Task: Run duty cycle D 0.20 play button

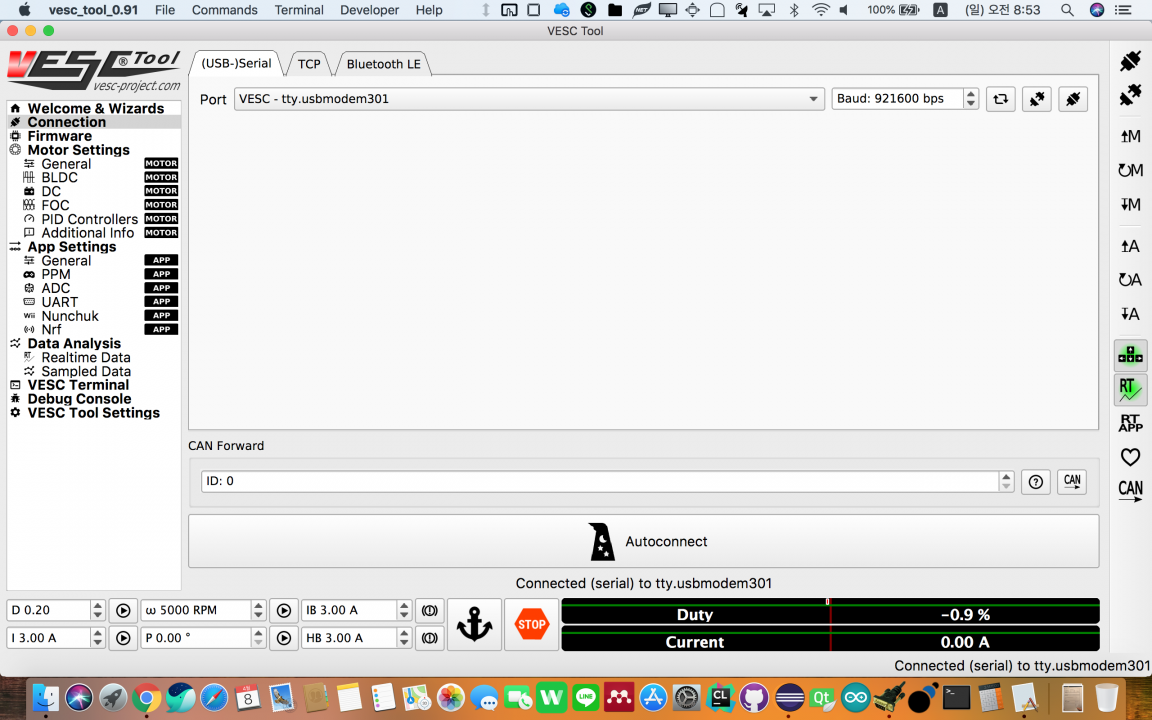Action: [x=123, y=611]
